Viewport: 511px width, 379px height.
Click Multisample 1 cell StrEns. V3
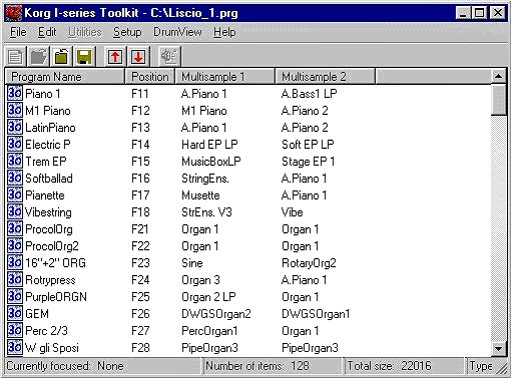click(x=207, y=212)
